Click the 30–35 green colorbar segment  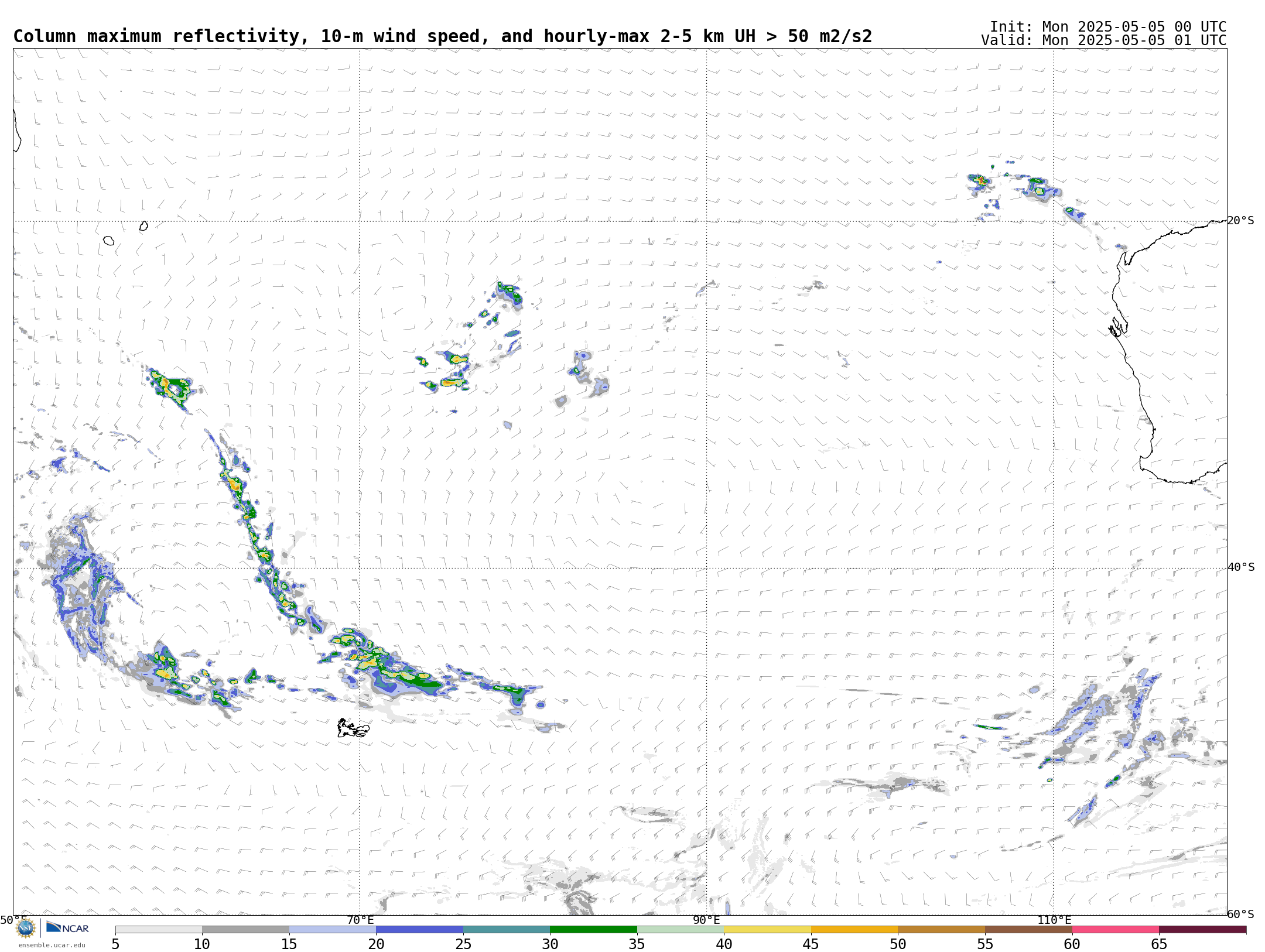point(593,930)
